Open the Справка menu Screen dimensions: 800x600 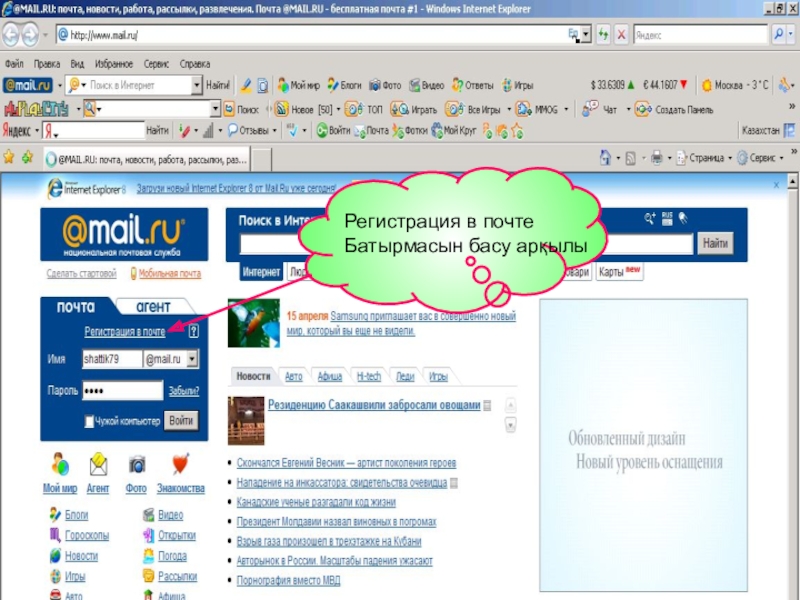point(195,64)
